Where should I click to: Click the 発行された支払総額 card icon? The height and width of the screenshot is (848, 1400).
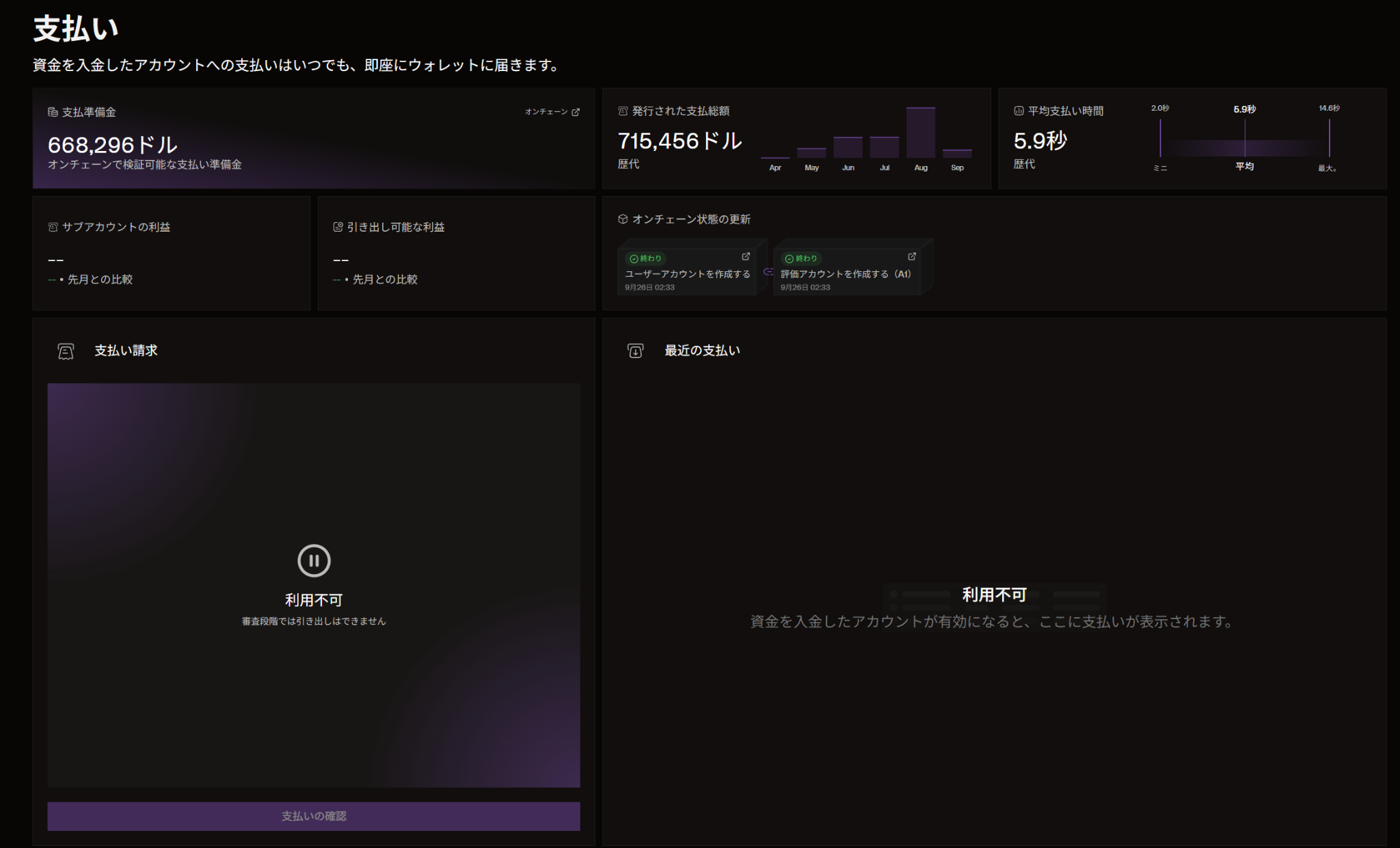click(623, 111)
